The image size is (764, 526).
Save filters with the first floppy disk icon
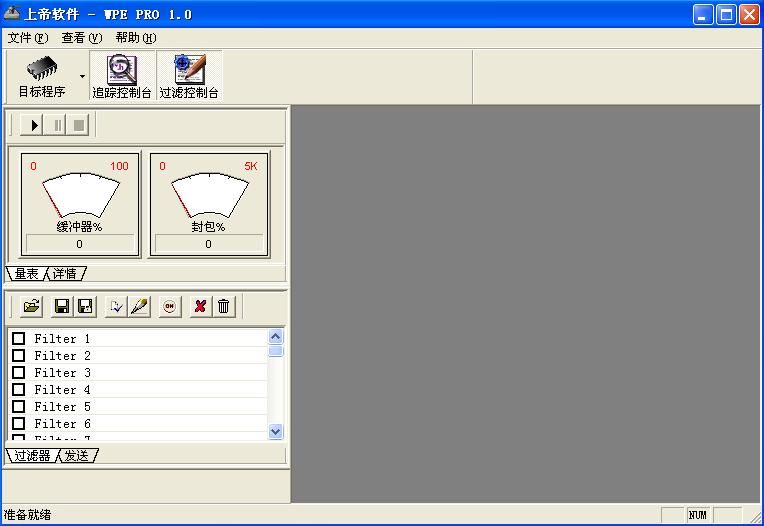(62, 306)
